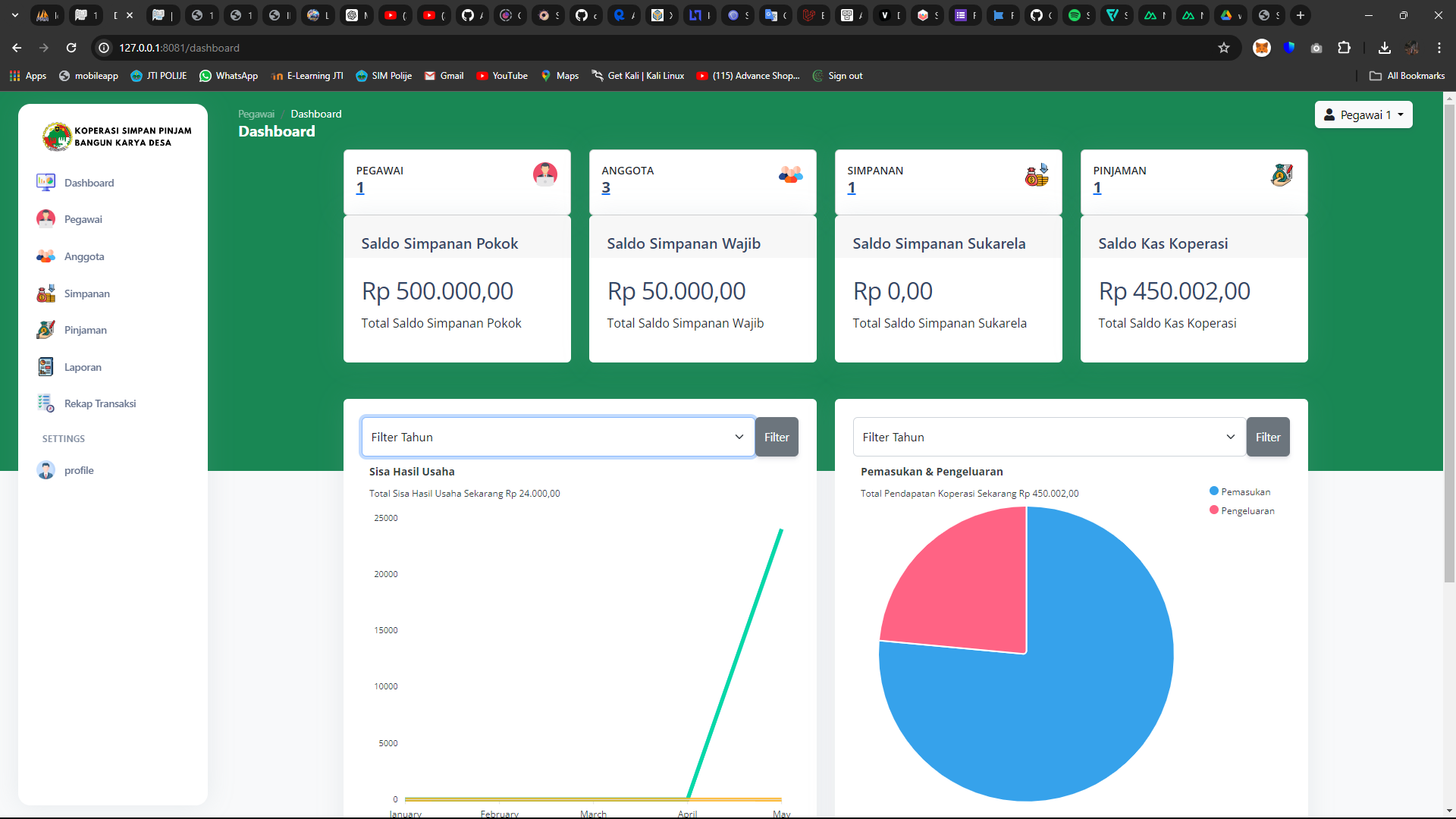This screenshot has width=1456, height=819.
Task: Bookmark this page with star icon
Action: (x=1223, y=48)
